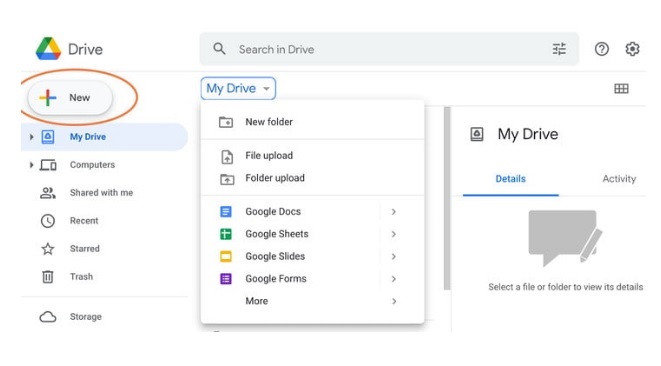
Task: Choose Folder upload from menu
Action: (312, 178)
